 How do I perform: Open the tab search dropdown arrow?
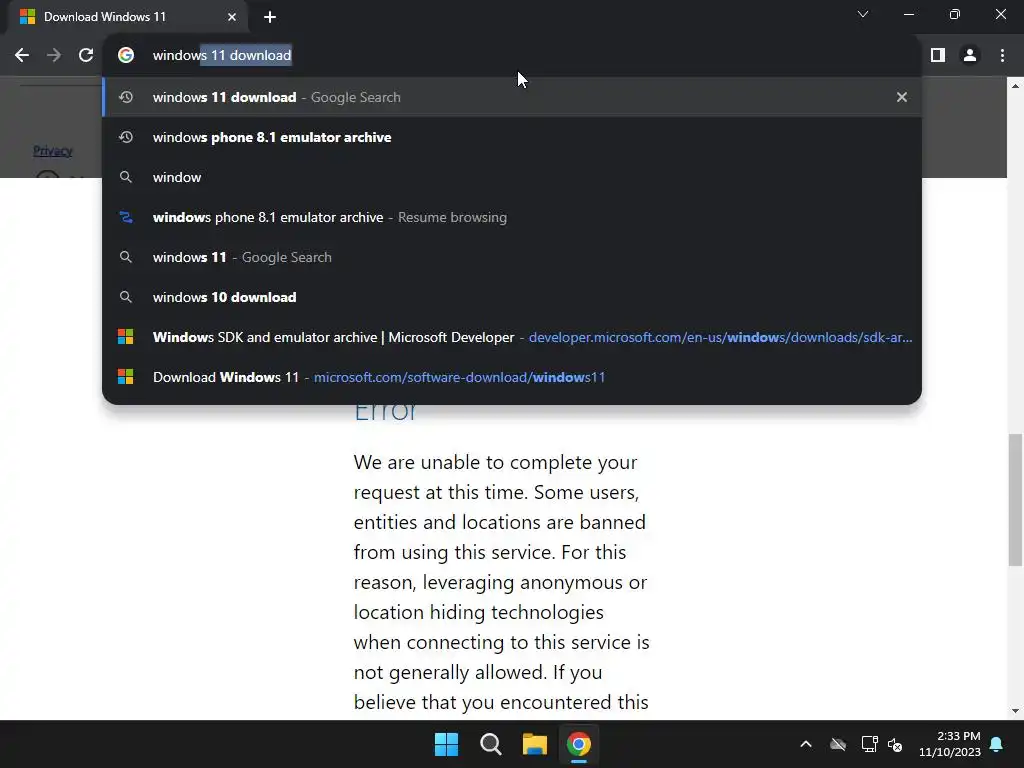click(863, 14)
